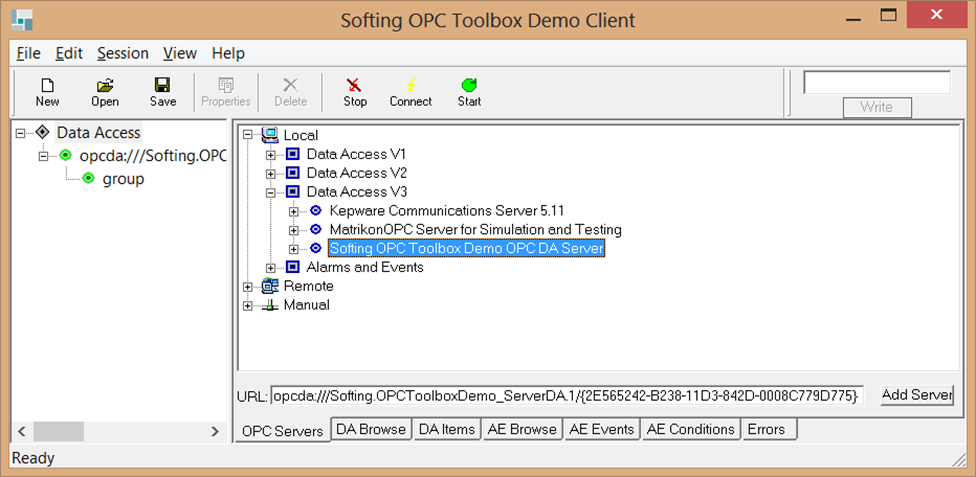Click the blue square icon of Data Access V2

click(293, 172)
